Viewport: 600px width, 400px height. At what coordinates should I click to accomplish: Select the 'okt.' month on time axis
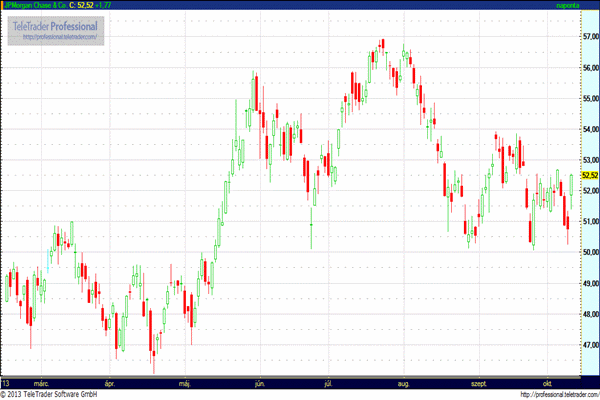click(x=547, y=382)
